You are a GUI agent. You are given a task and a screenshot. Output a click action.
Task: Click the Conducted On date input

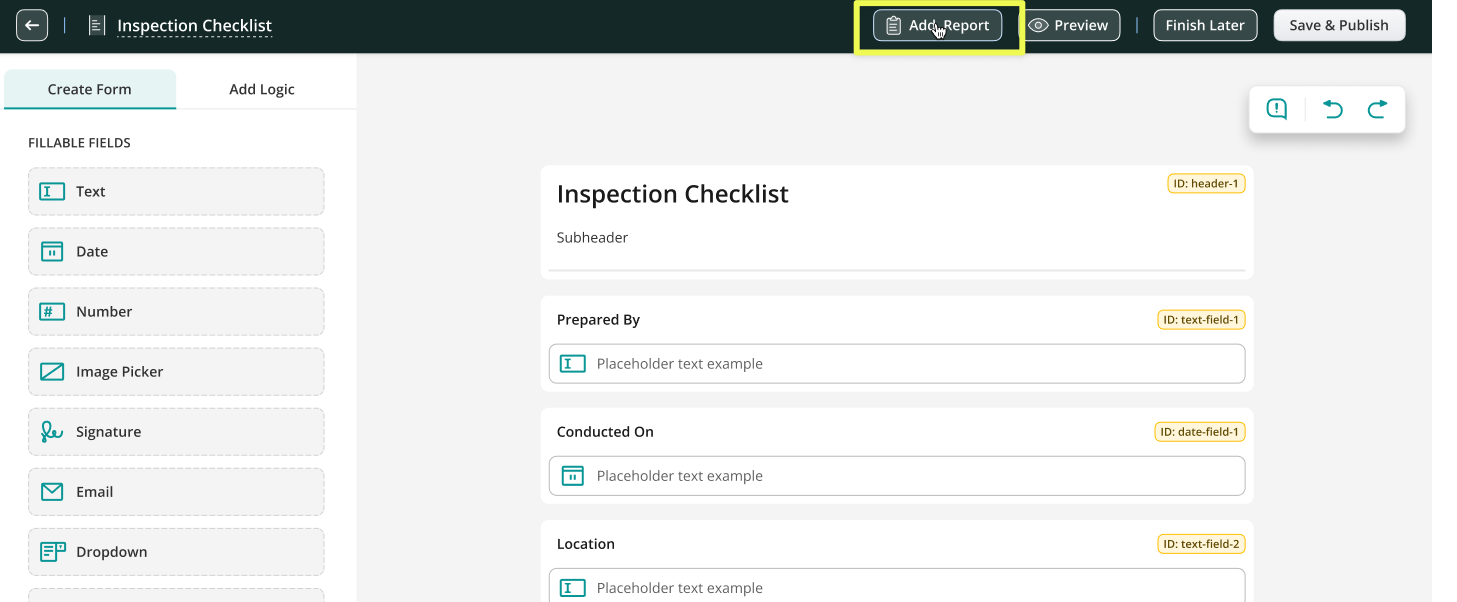[x=897, y=476]
